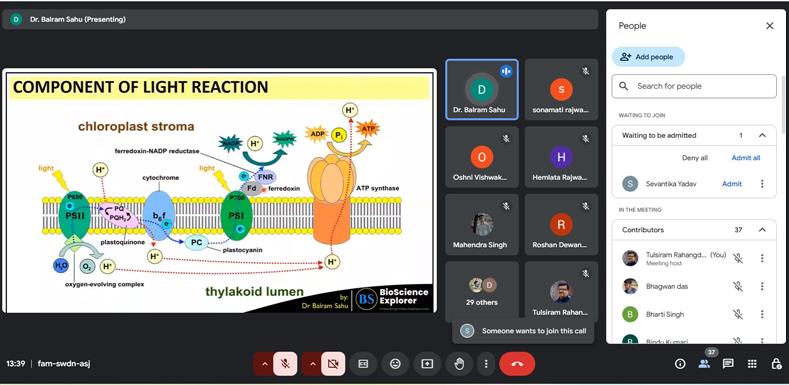Open the meeting details info icon
The height and width of the screenshot is (385, 789).
point(680,364)
